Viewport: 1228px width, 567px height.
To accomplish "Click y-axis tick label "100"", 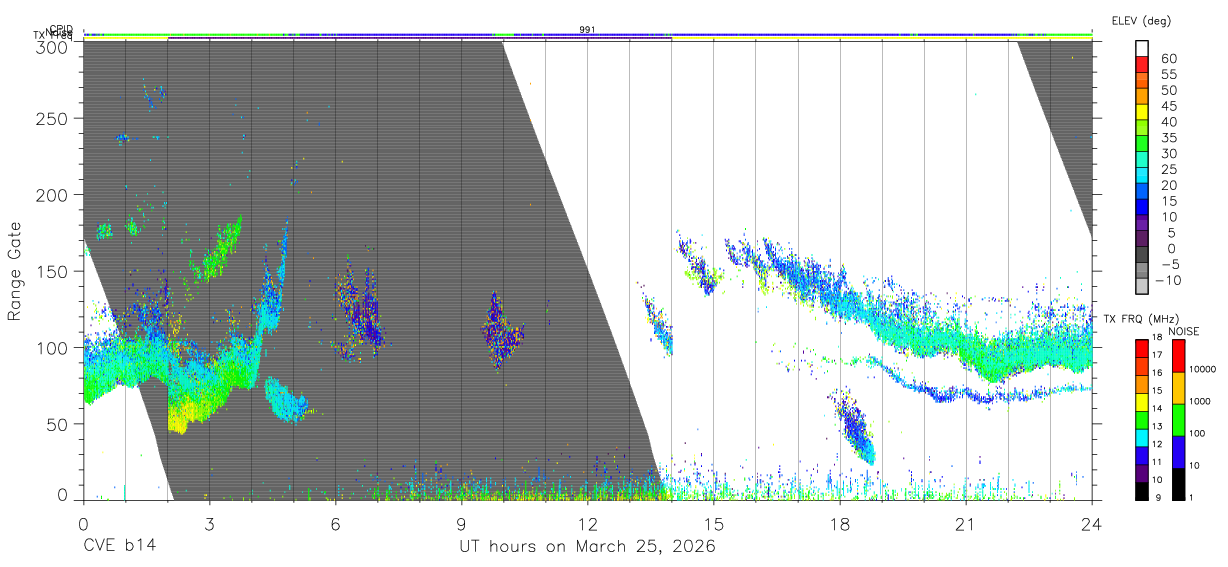I will (x=53, y=347).
